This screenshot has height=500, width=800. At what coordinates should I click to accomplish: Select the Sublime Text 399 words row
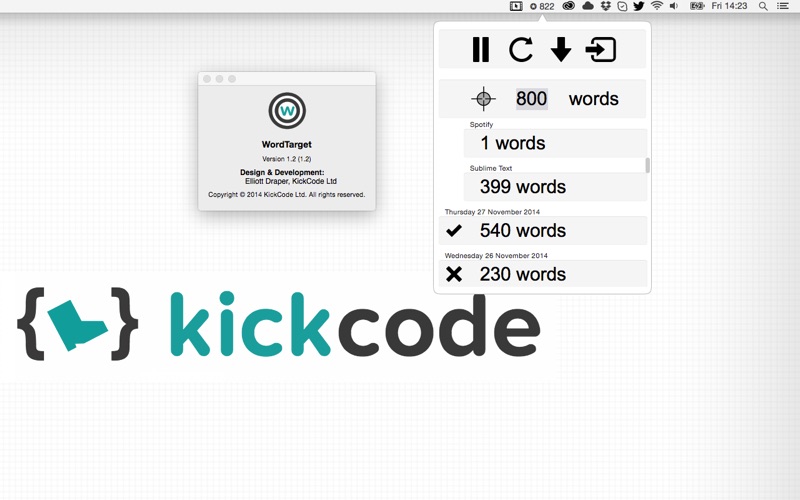[x=557, y=187]
